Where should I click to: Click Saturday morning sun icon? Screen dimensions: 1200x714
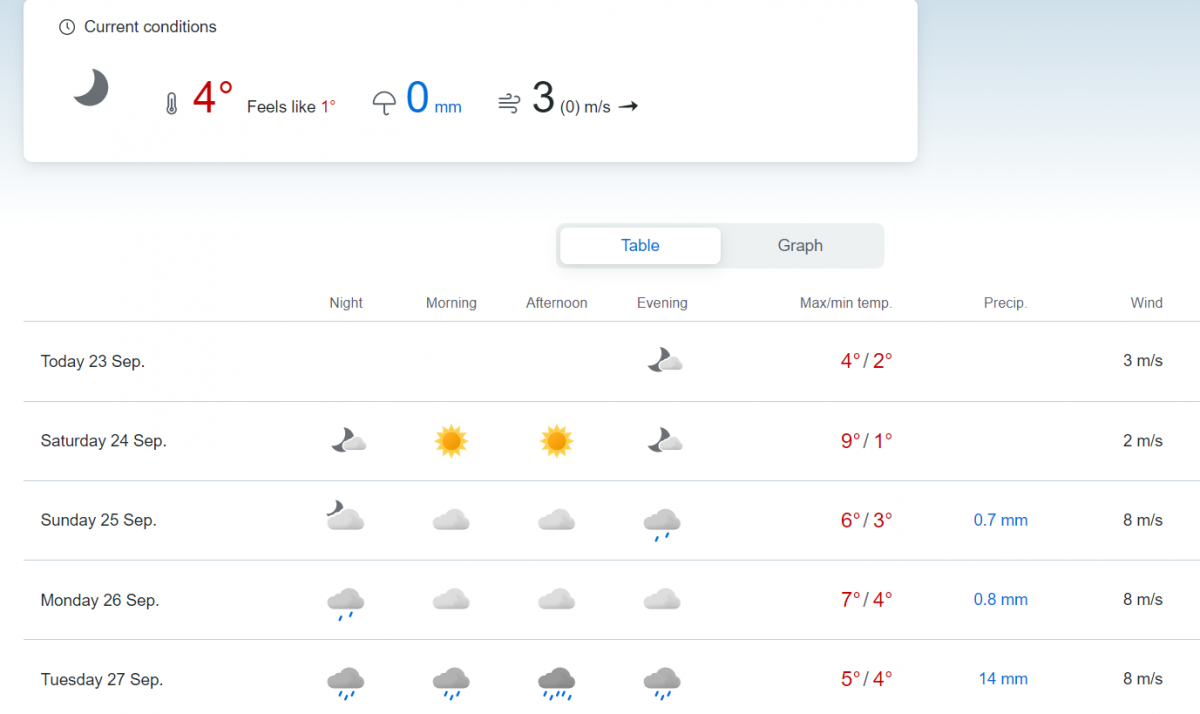click(451, 441)
